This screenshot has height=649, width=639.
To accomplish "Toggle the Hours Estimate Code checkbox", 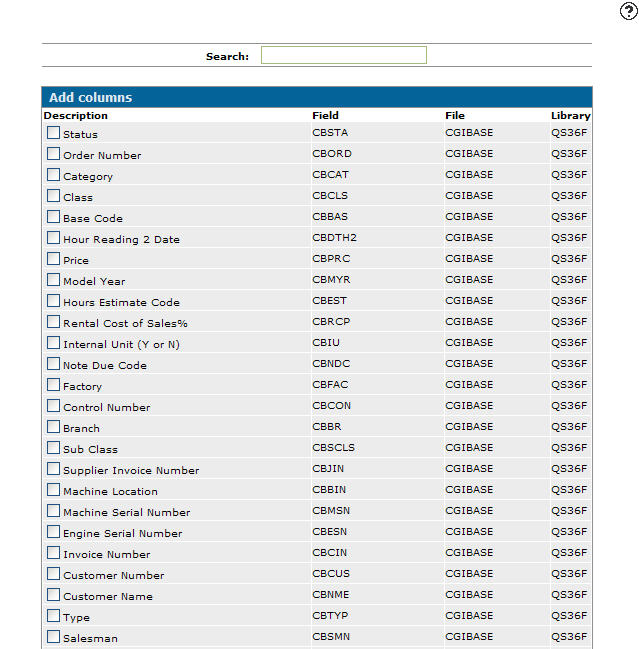I will click(x=53, y=300).
